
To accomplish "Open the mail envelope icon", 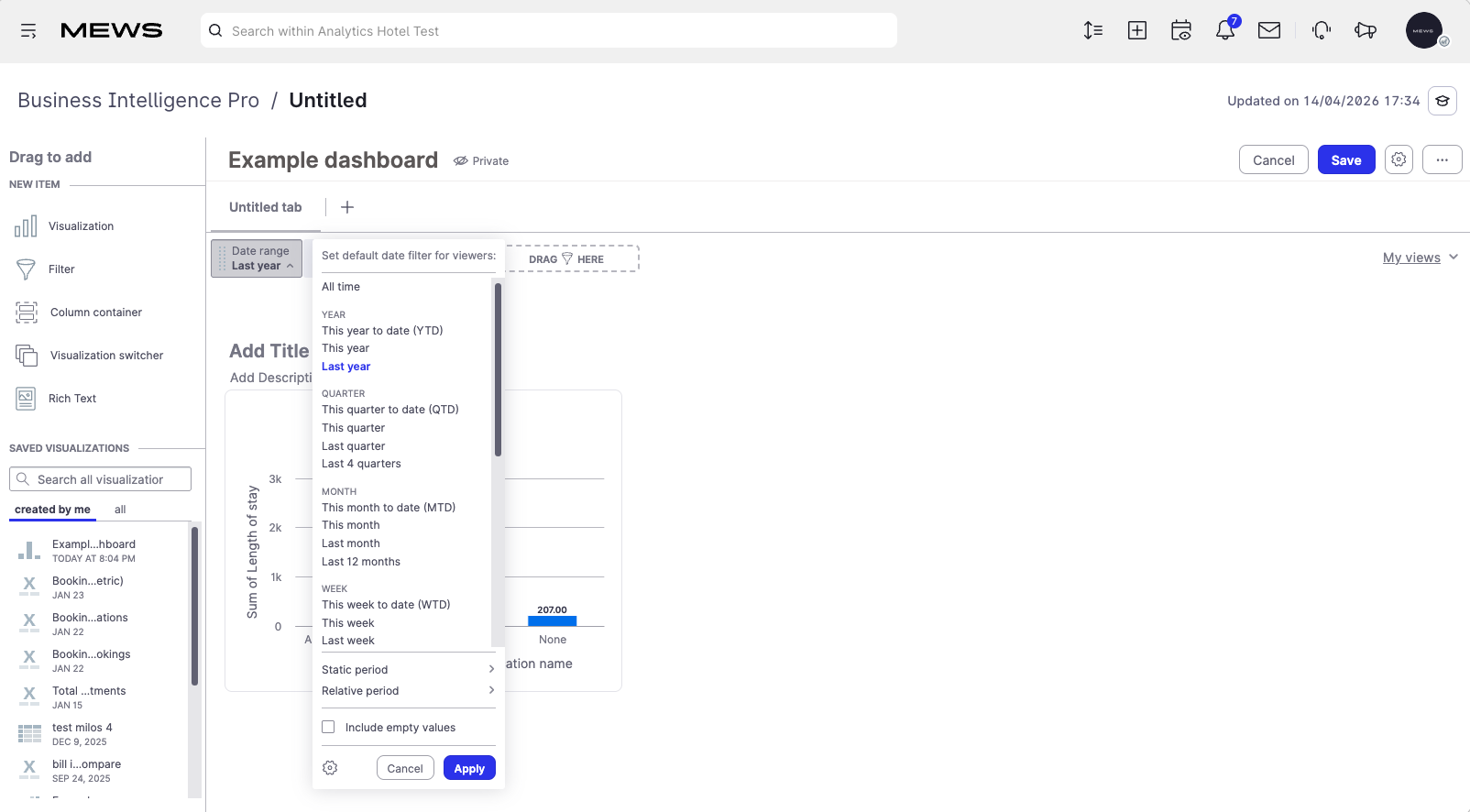I will [x=1268, y=30].
